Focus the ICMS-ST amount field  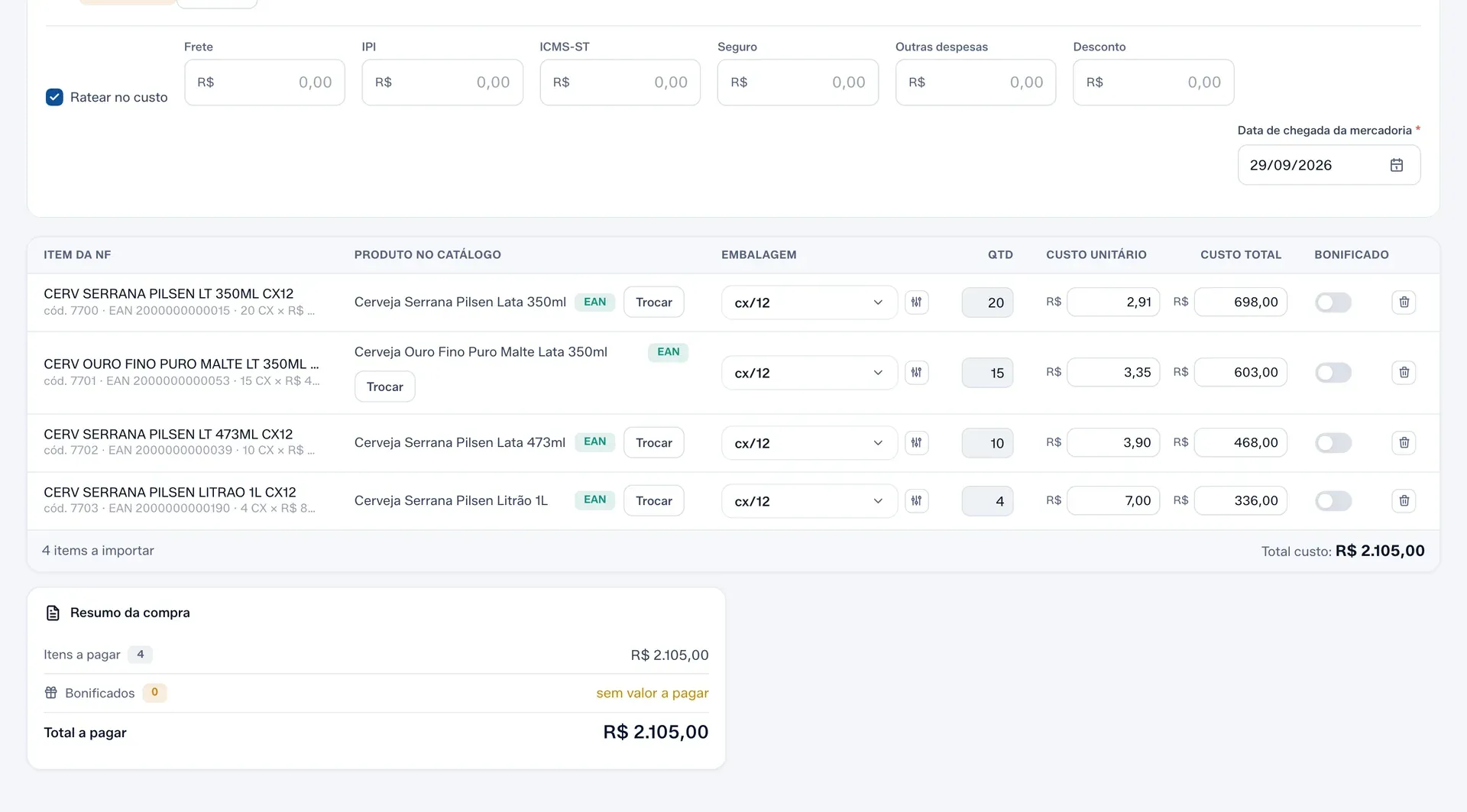pyautogui.click(x=620, y=82)
